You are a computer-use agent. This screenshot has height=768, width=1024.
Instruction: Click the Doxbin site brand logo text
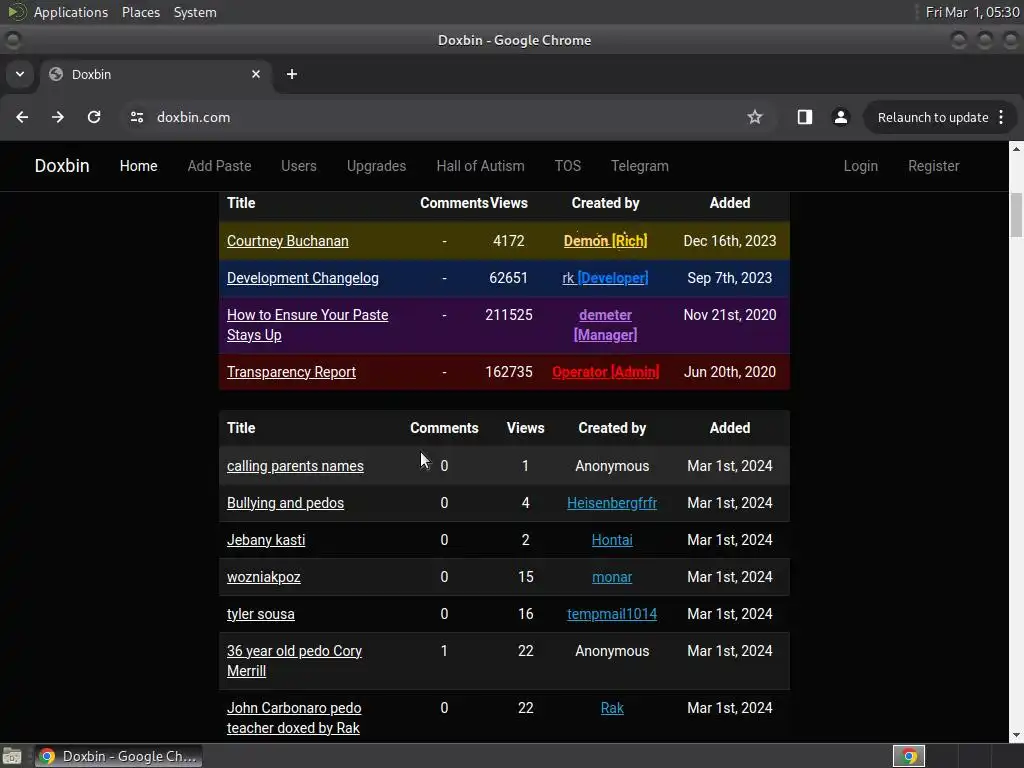[x=62, y=166]
